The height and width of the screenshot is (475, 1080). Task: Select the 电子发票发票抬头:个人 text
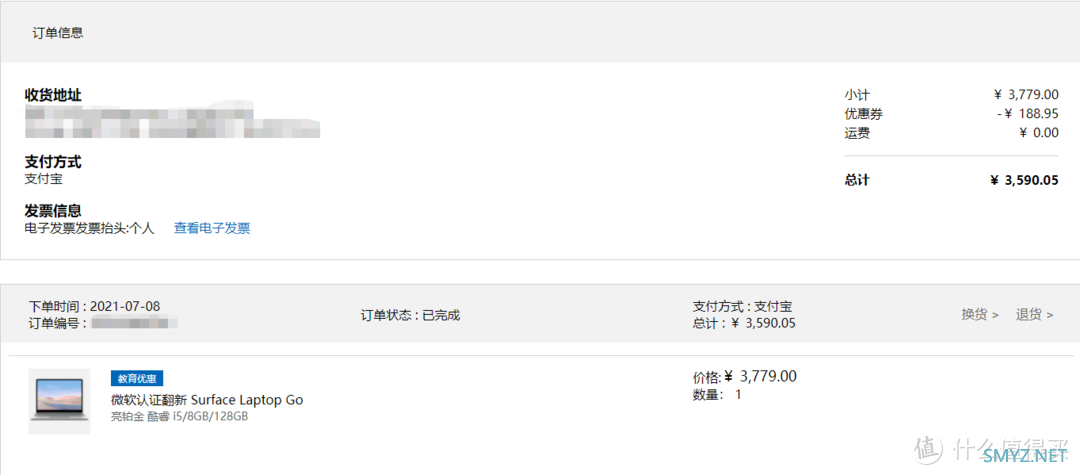pyautogui.click(x=90, y=229)
